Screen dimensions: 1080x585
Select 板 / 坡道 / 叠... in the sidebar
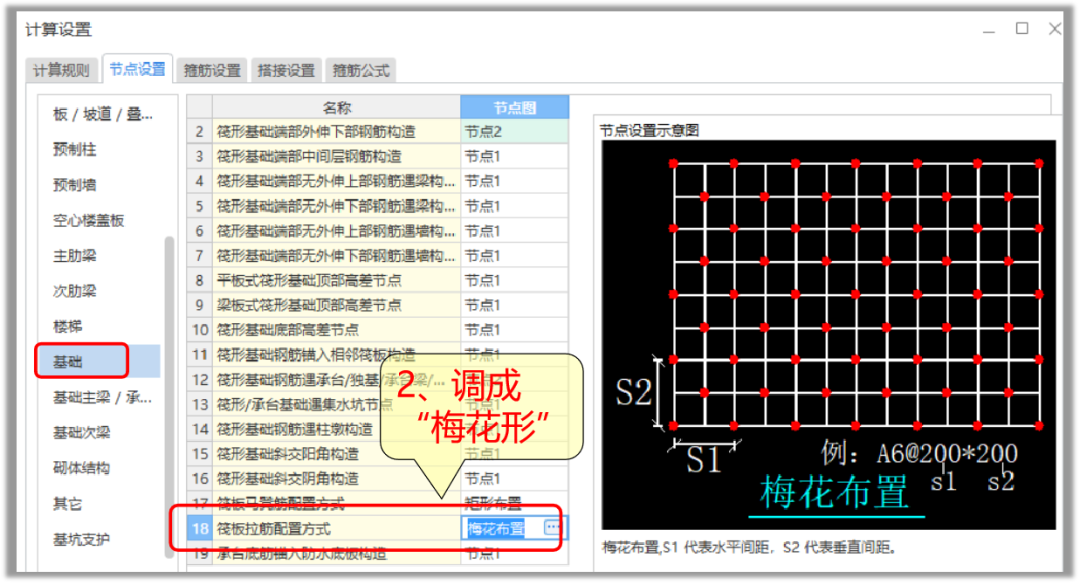point(103,114)
